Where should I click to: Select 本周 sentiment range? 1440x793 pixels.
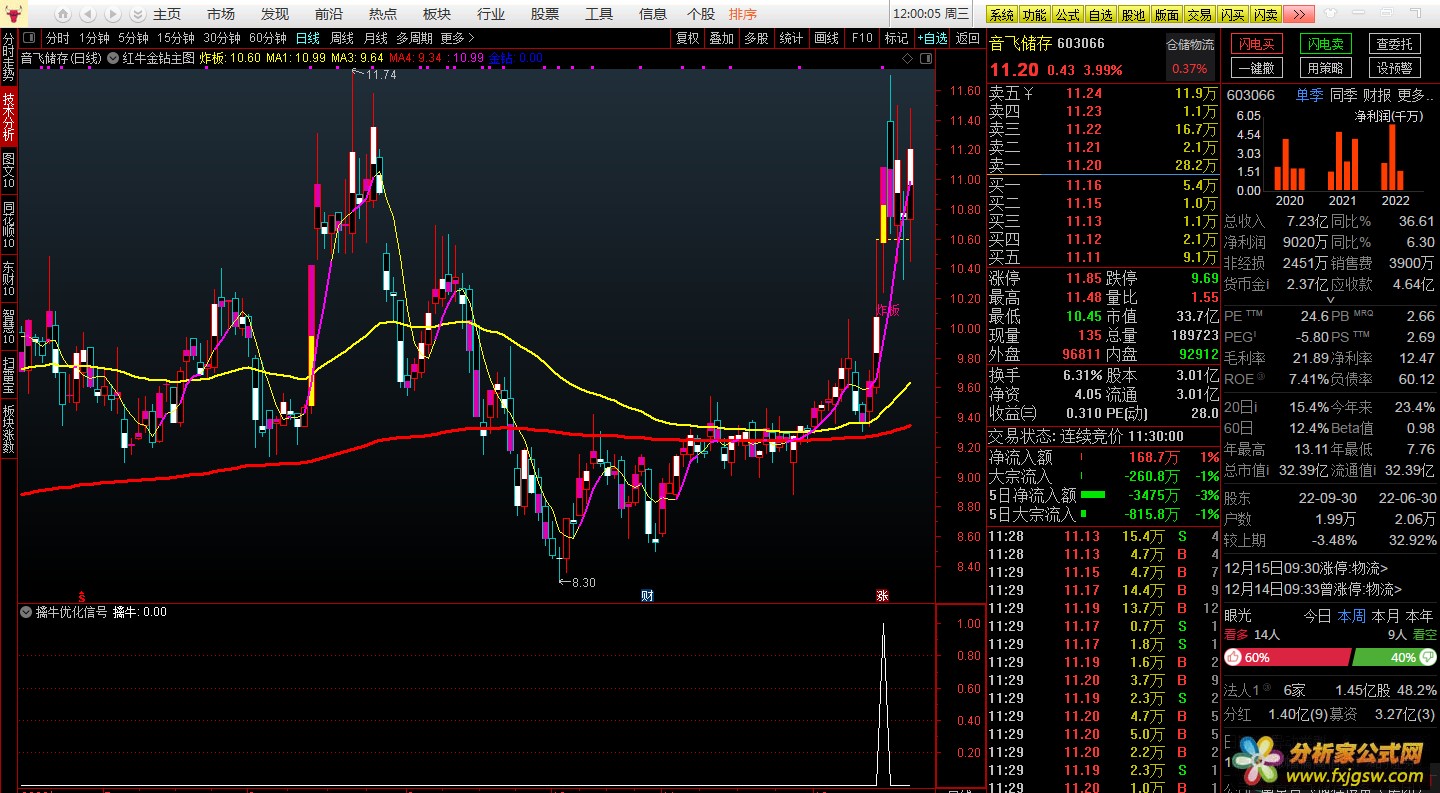click(x=1351, y=616)
